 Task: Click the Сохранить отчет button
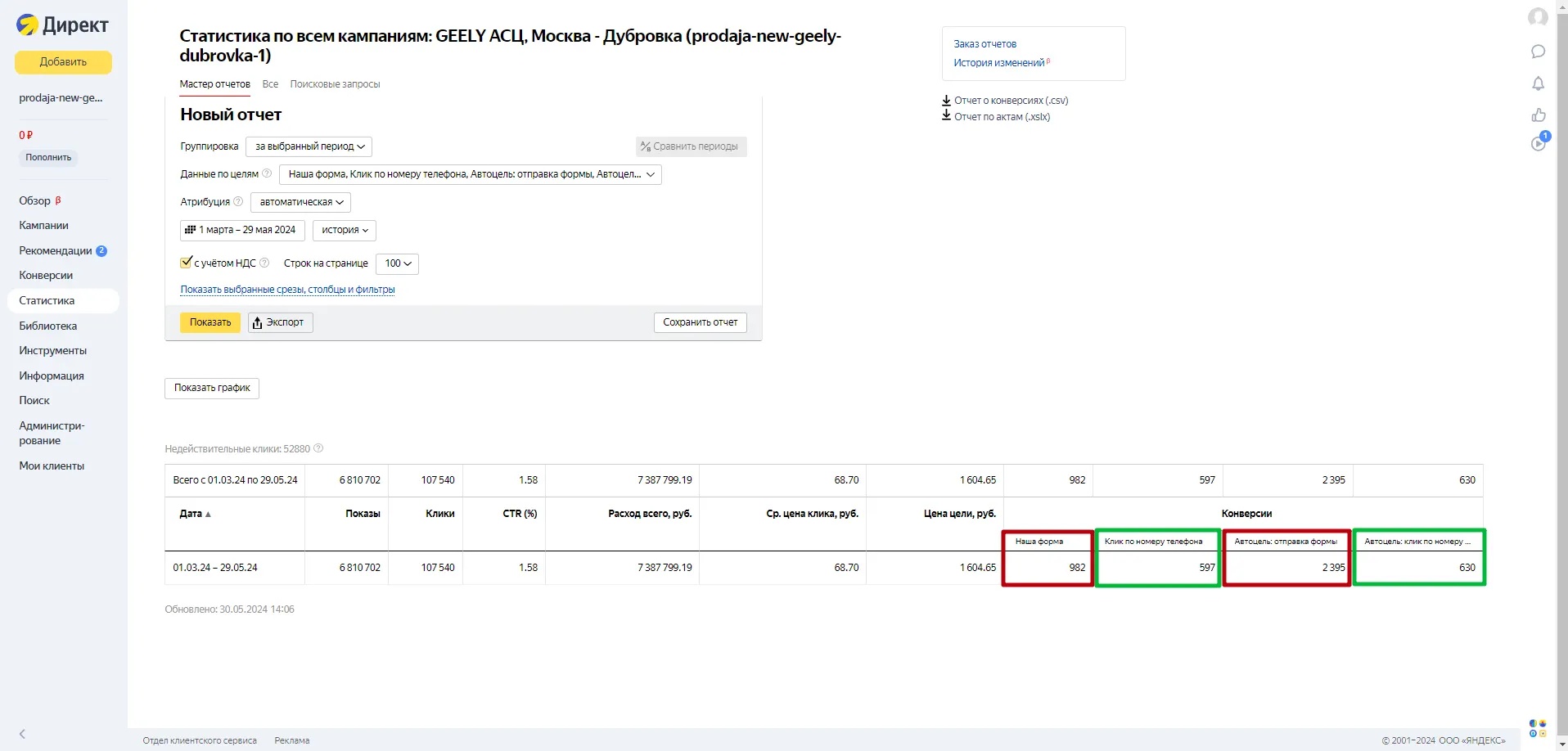pos(700,322)
